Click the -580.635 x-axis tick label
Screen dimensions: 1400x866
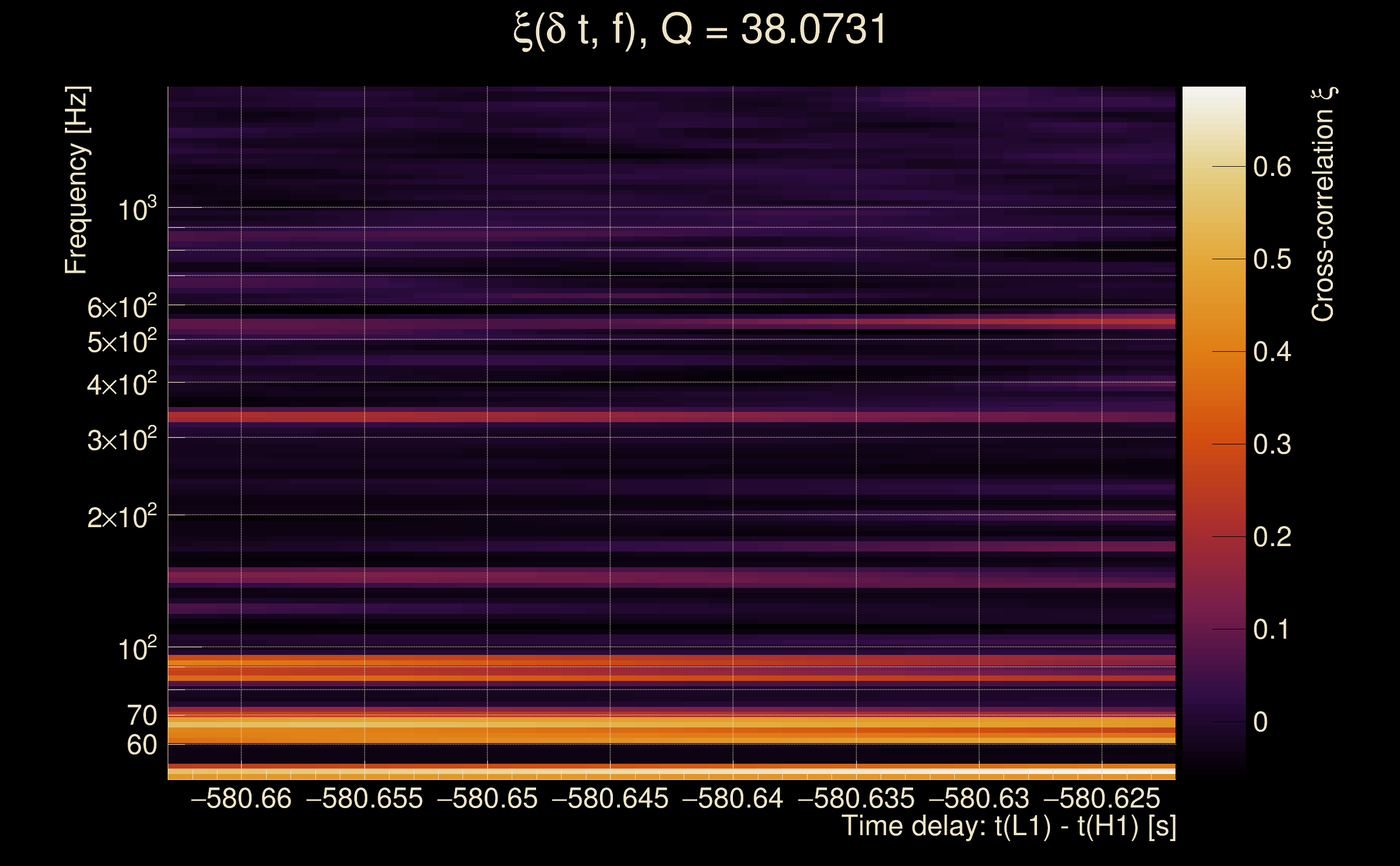click(x=856, y=799)
